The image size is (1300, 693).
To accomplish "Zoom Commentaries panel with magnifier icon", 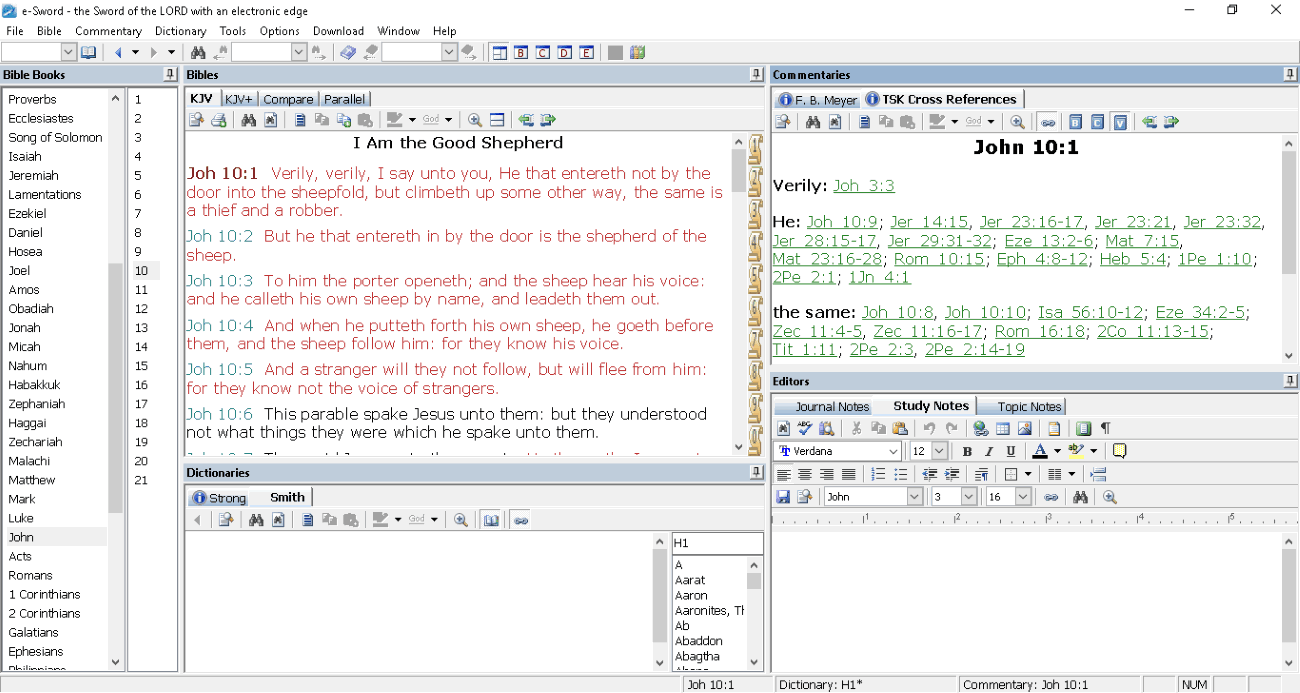I will 1017,122.
